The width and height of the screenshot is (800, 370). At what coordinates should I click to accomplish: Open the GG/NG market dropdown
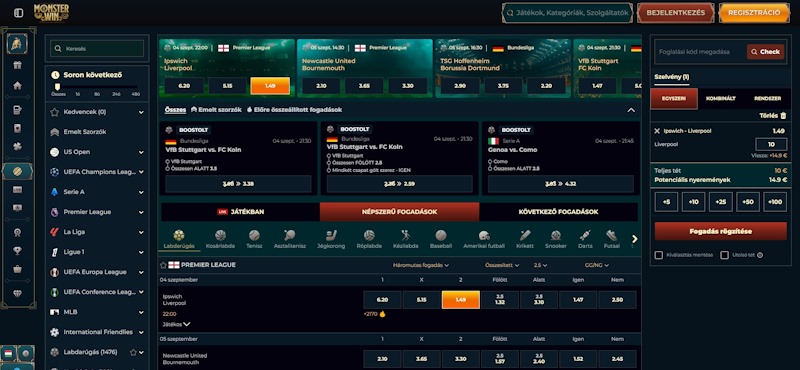click(597, 265)
